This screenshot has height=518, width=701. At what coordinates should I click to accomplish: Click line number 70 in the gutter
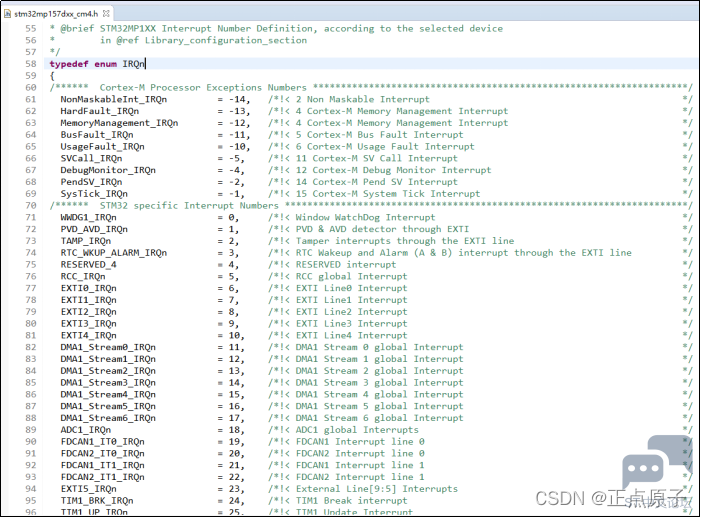(x=31, y=206)
